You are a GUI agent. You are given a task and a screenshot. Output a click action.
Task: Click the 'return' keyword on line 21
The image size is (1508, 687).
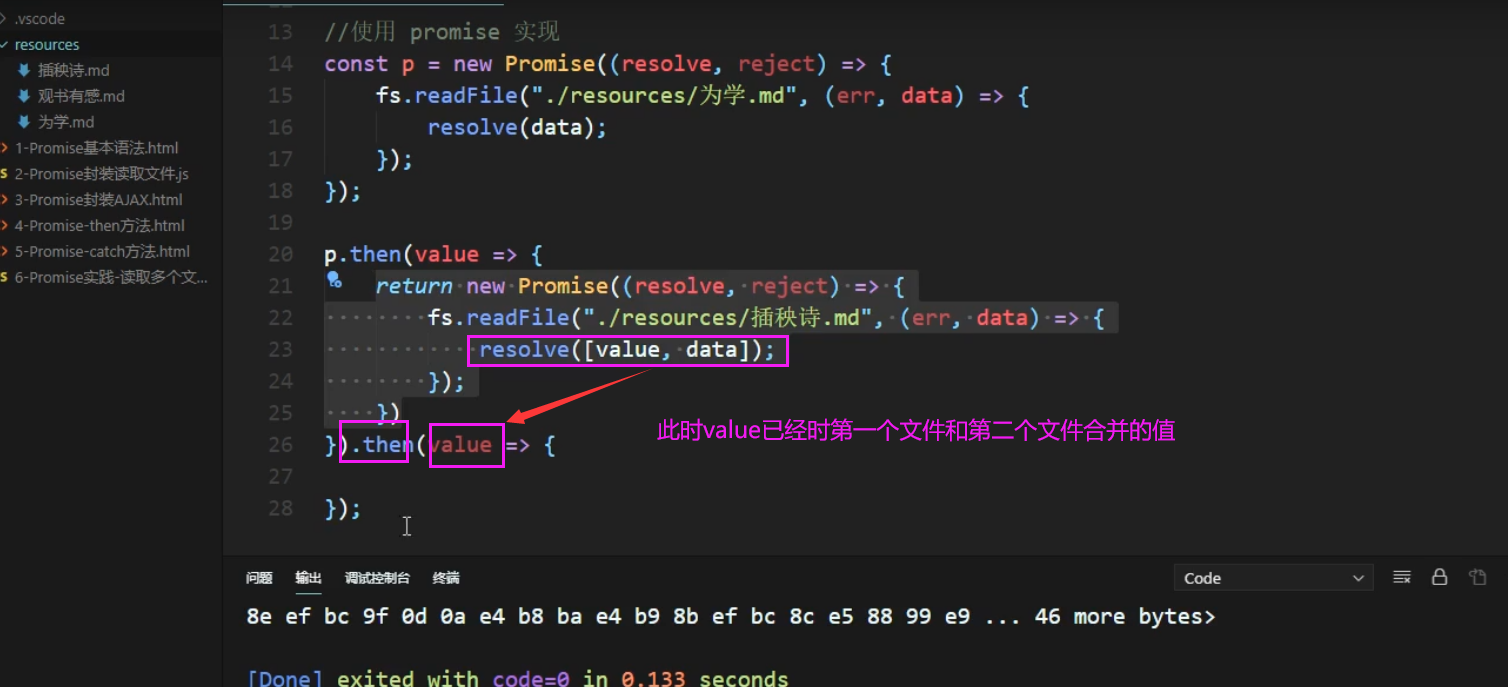[x=414, y=286]
